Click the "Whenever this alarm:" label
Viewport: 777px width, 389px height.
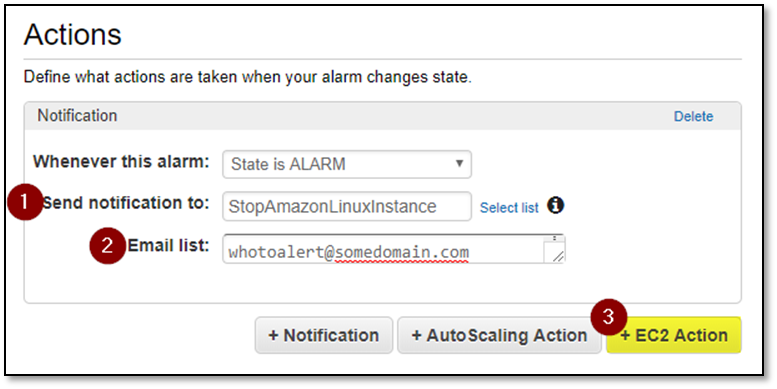[x=121, y=162]
